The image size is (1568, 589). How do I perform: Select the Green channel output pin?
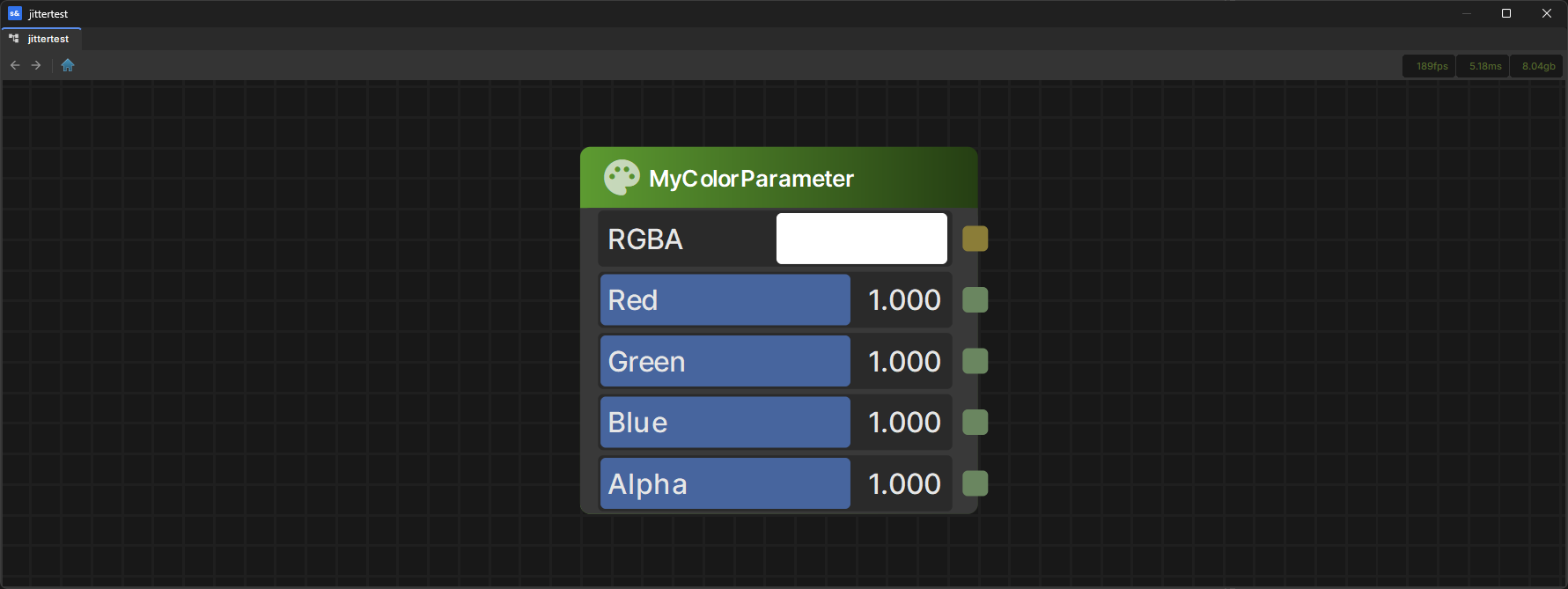(975, 361)
